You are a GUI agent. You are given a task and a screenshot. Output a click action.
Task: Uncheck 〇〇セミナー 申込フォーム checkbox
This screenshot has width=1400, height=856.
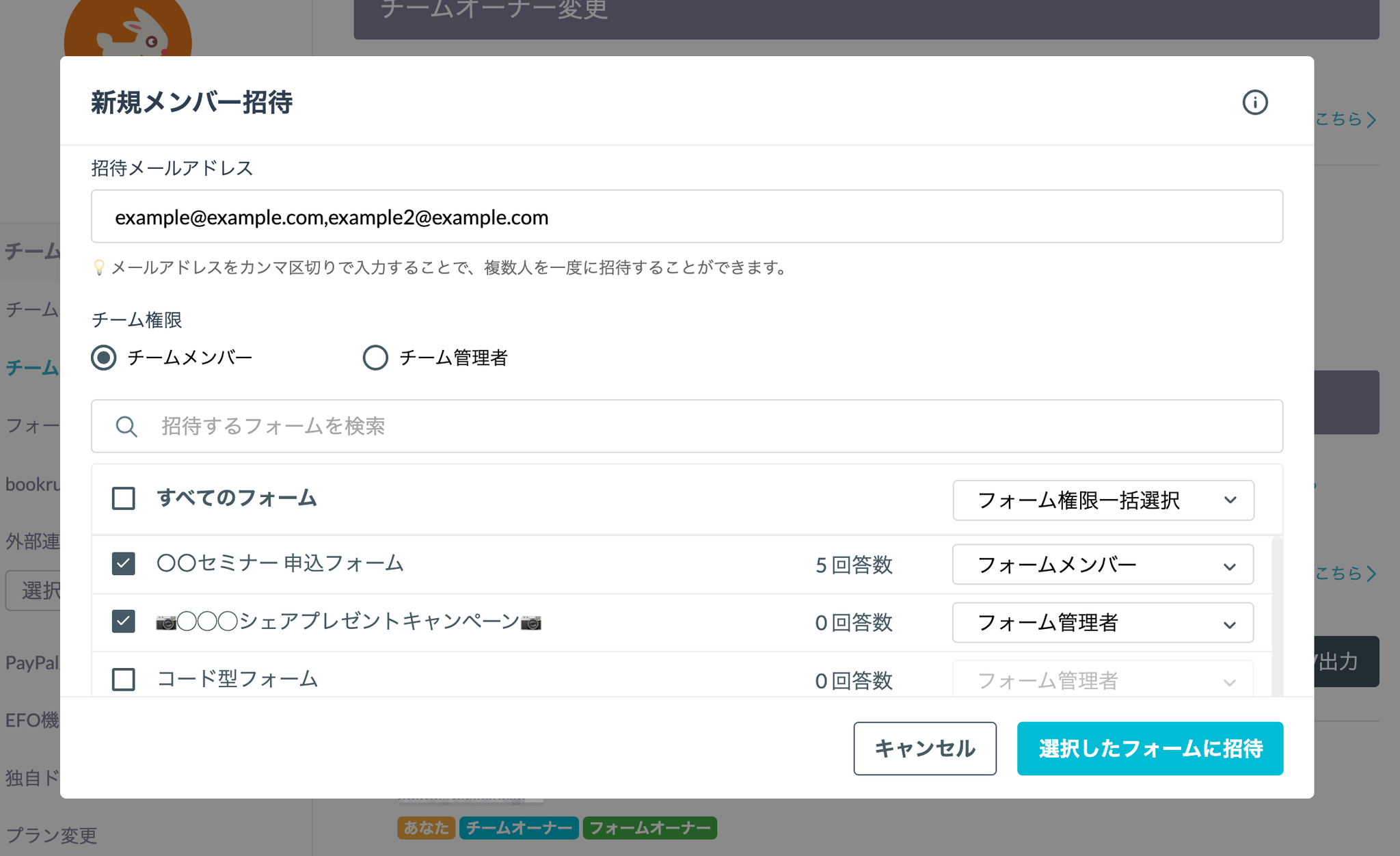point(124,564)
